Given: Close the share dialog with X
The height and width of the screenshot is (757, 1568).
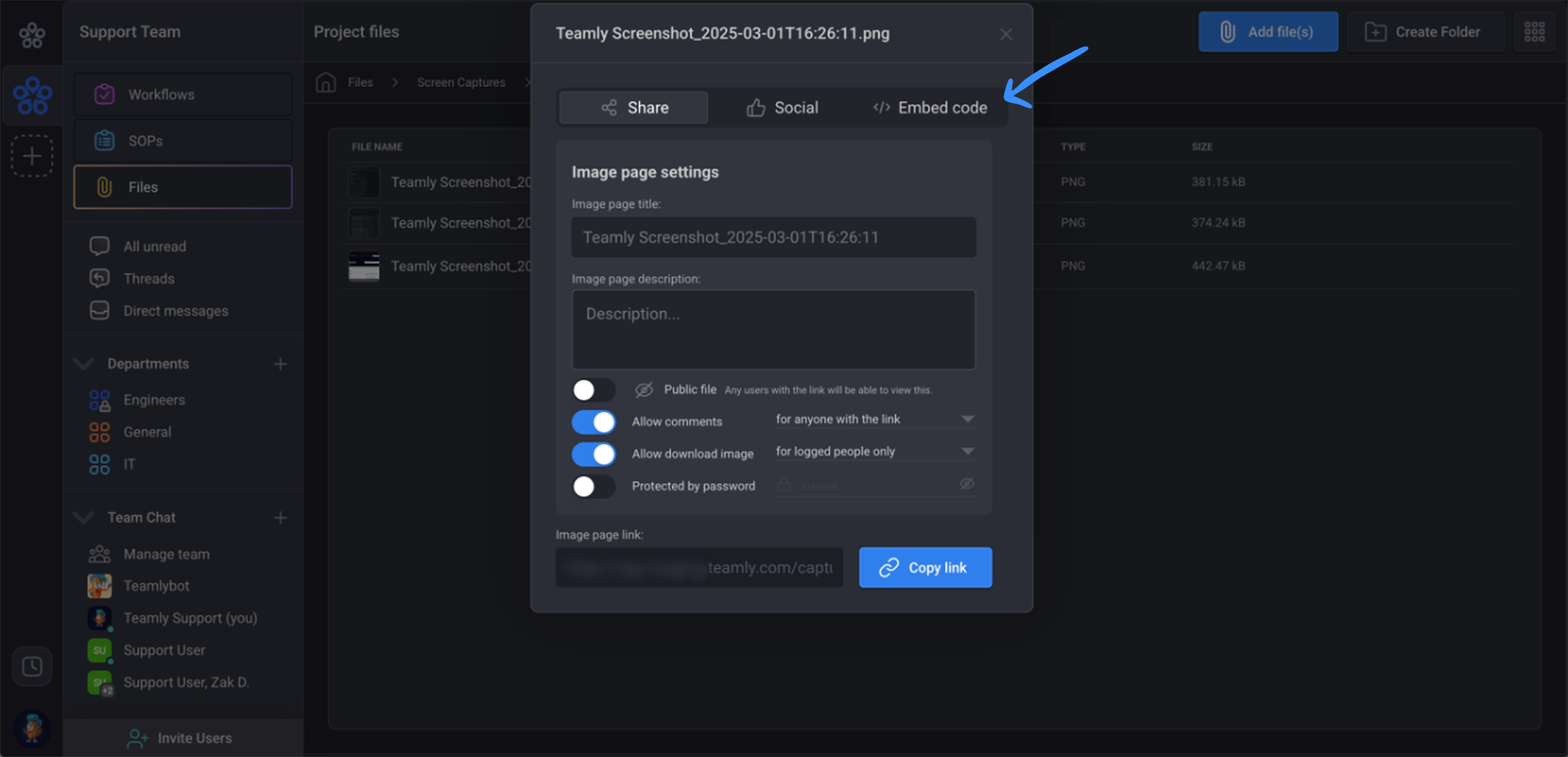Looking at the screenshot, I should click(1006, 34).
